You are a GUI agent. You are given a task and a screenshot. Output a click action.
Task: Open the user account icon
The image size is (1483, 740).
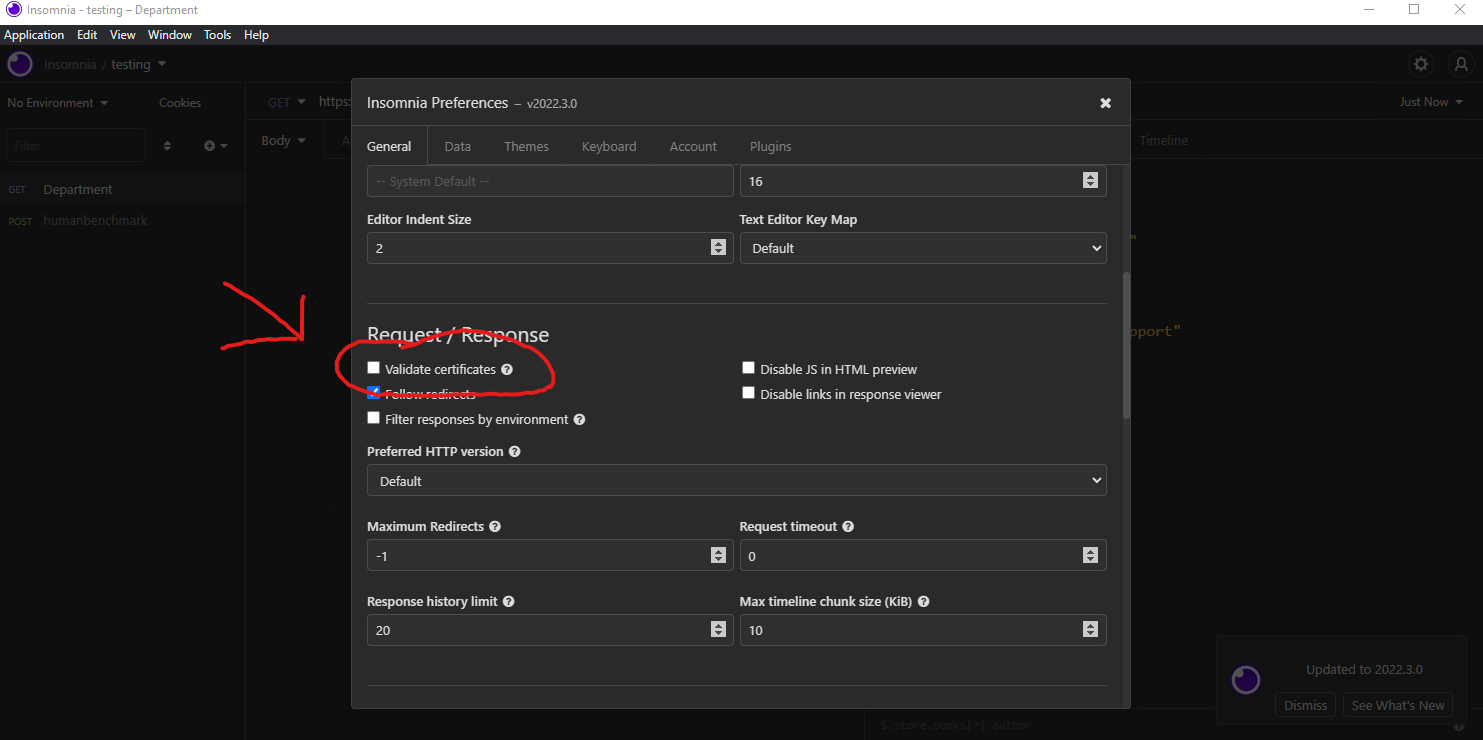[1459, 64]
